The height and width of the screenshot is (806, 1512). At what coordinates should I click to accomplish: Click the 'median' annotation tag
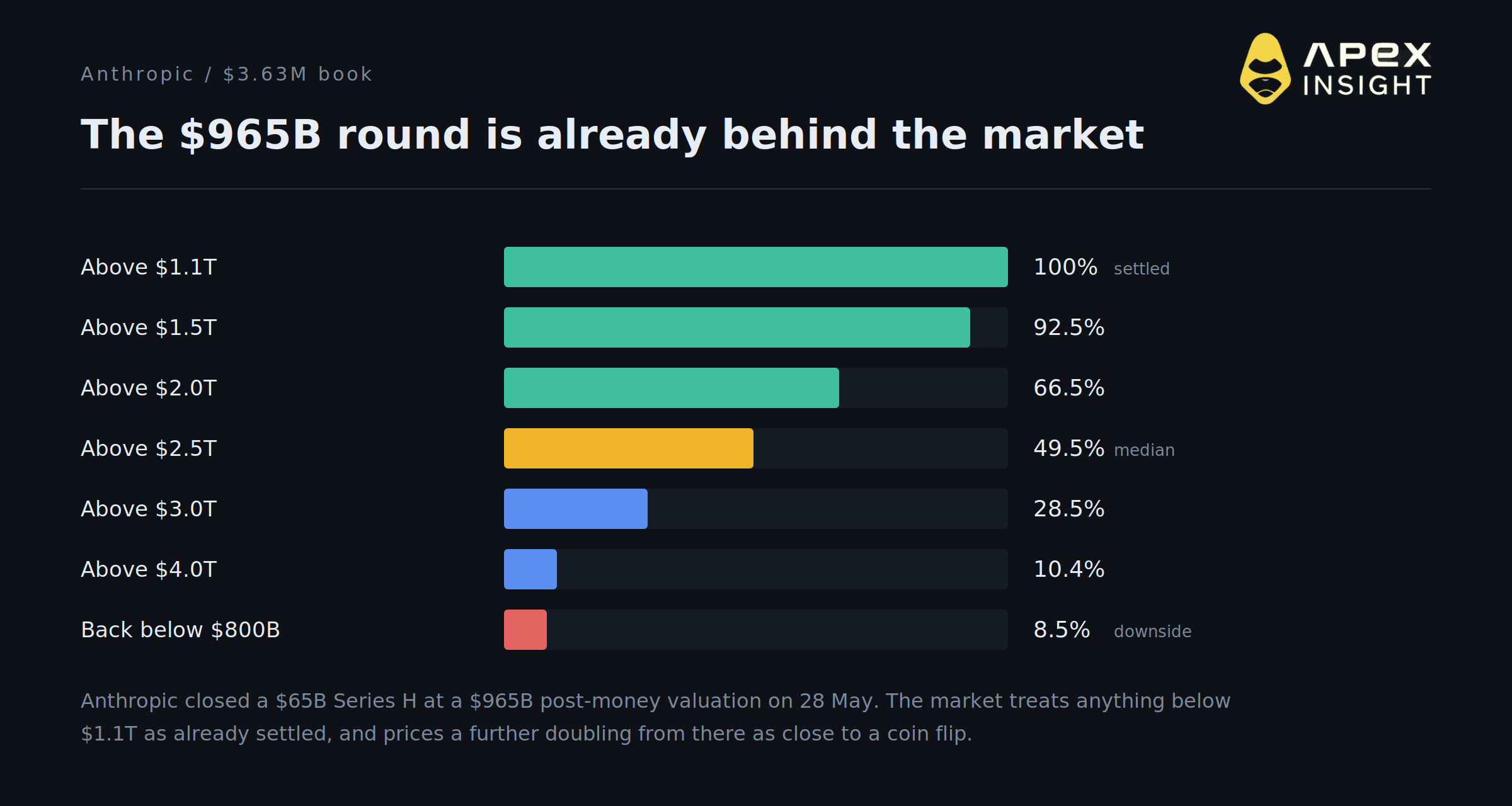[1144, 450]
